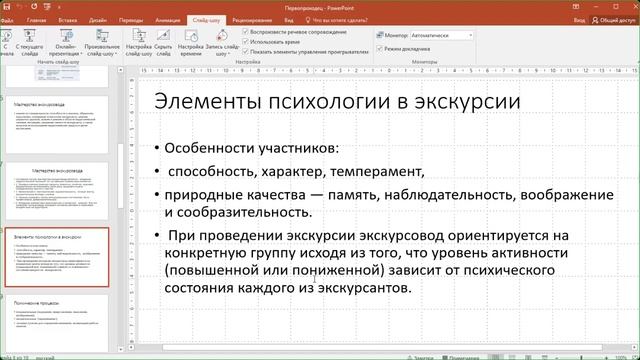The height and width of the screenshot is (360, 640).
Task: Toggle the 'Режим докладчика' checkbox
Action: click(380, 49)
